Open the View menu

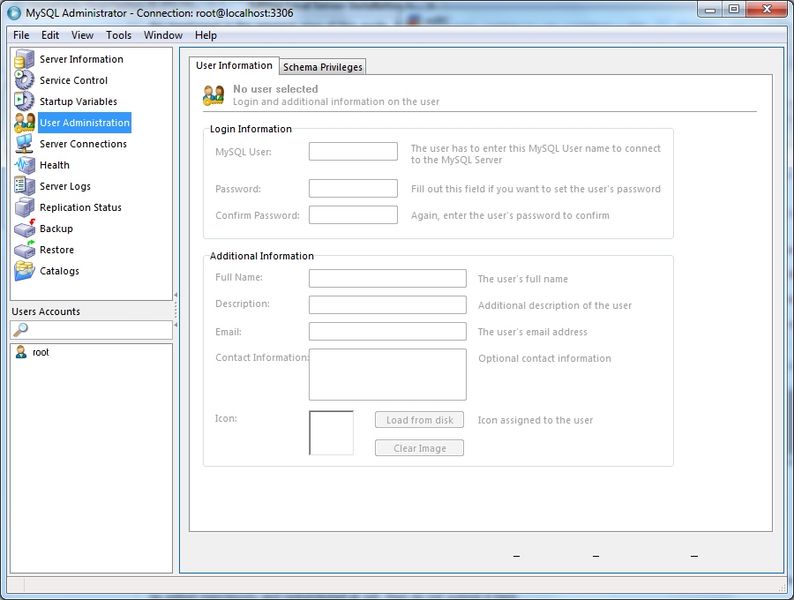pos(82,35)
